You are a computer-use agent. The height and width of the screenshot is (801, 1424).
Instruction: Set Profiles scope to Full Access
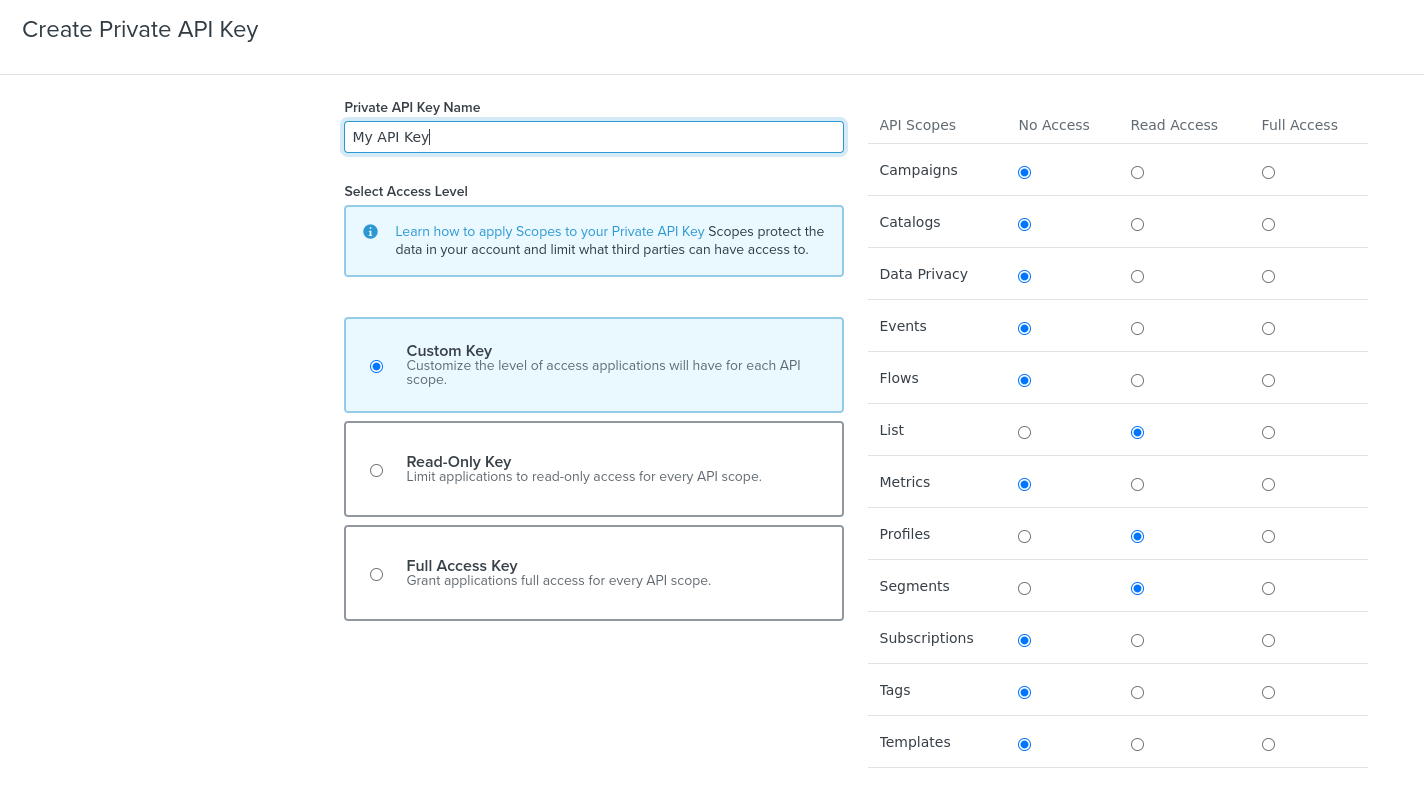1268,536
